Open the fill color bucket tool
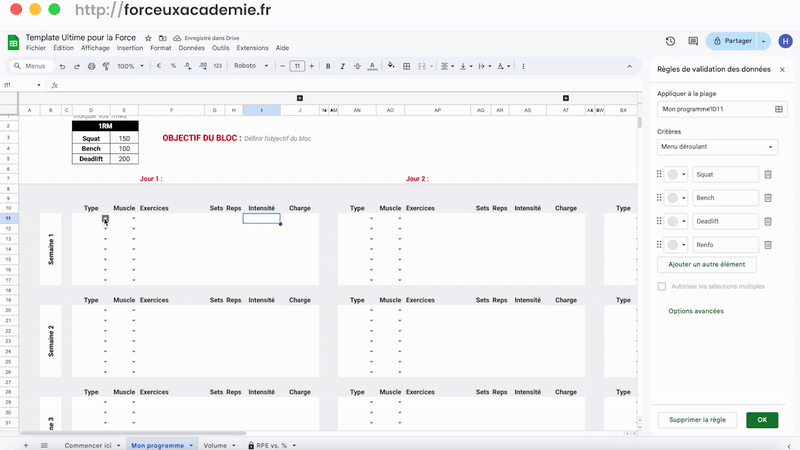Viewport: 800px width, 450px height. tap(391, 66)
